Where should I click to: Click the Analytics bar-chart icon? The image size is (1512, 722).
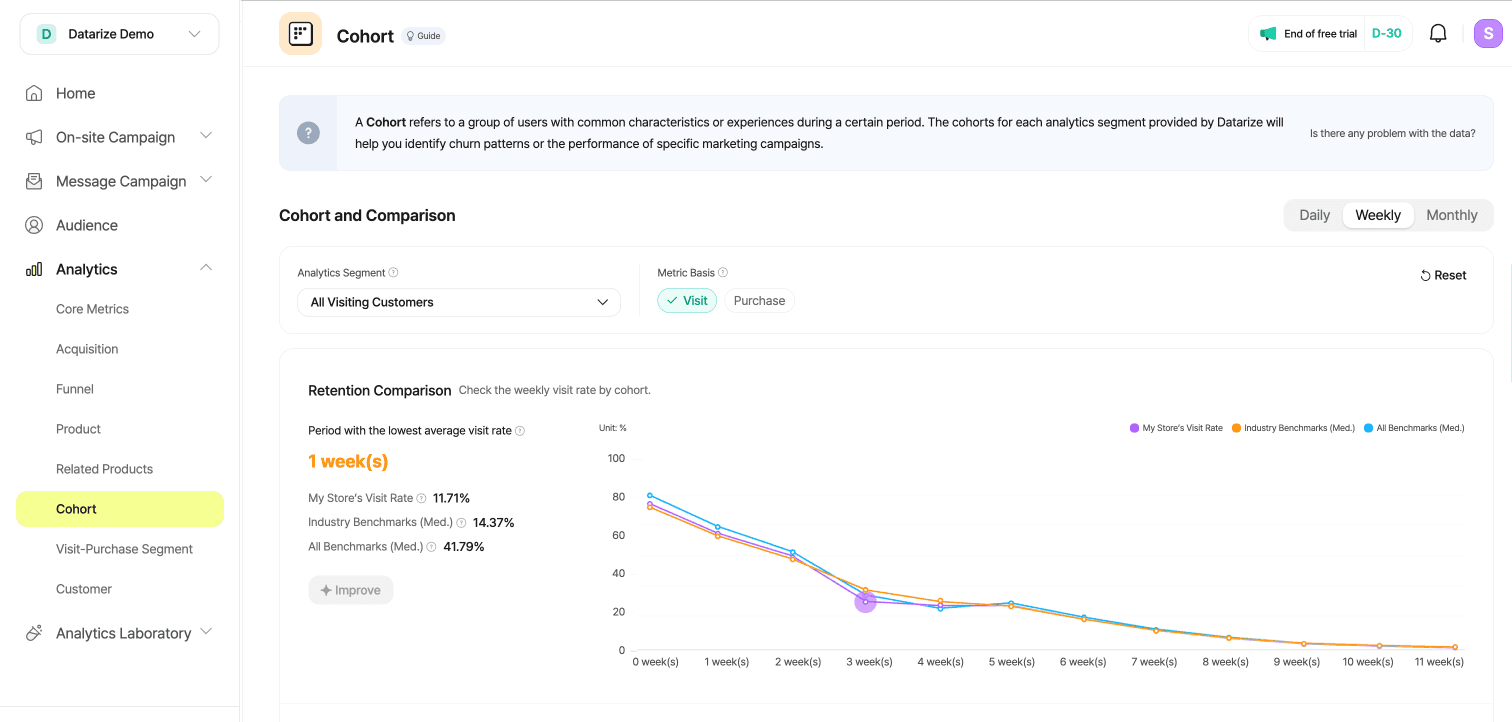click(x=34, y=269)
